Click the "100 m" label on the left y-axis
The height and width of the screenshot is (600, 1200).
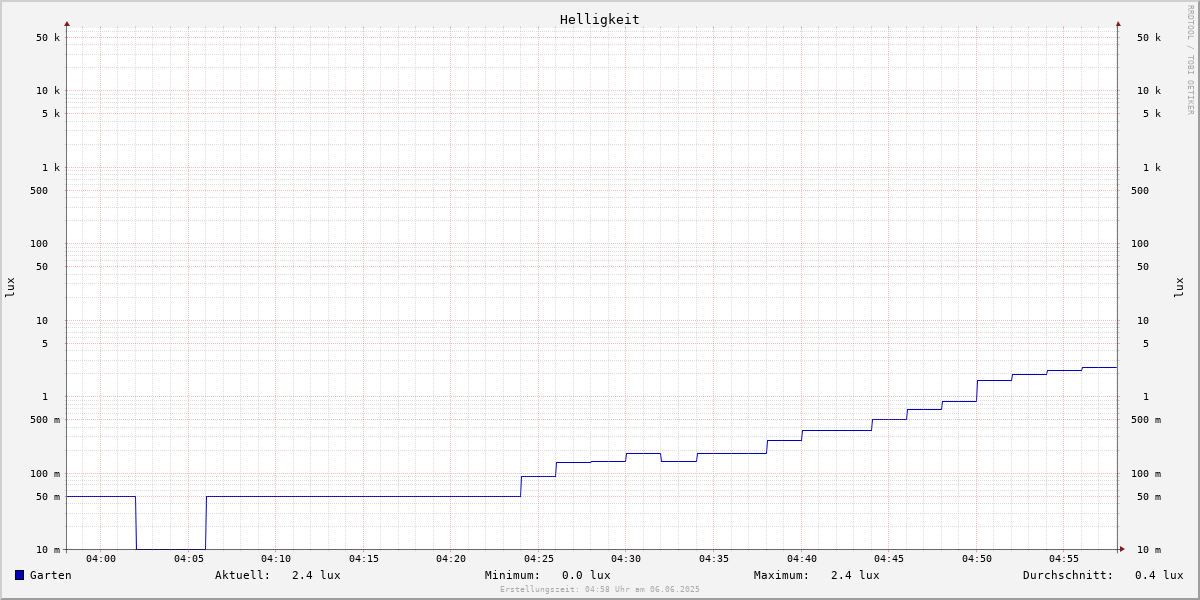coord(45,474)
